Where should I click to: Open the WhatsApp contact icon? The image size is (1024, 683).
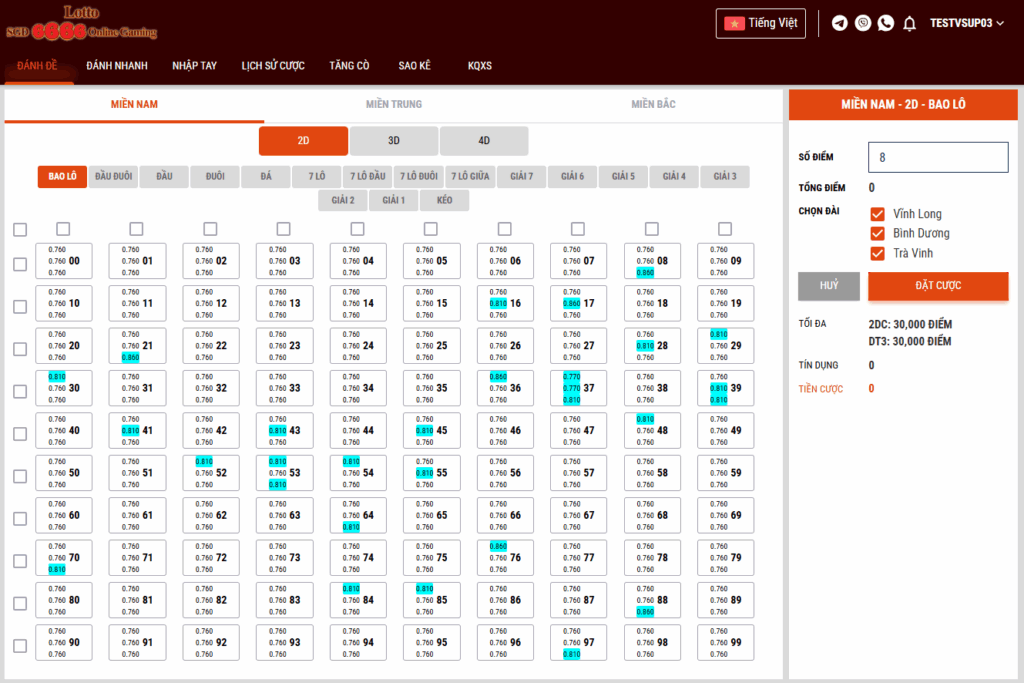[886, 24]
